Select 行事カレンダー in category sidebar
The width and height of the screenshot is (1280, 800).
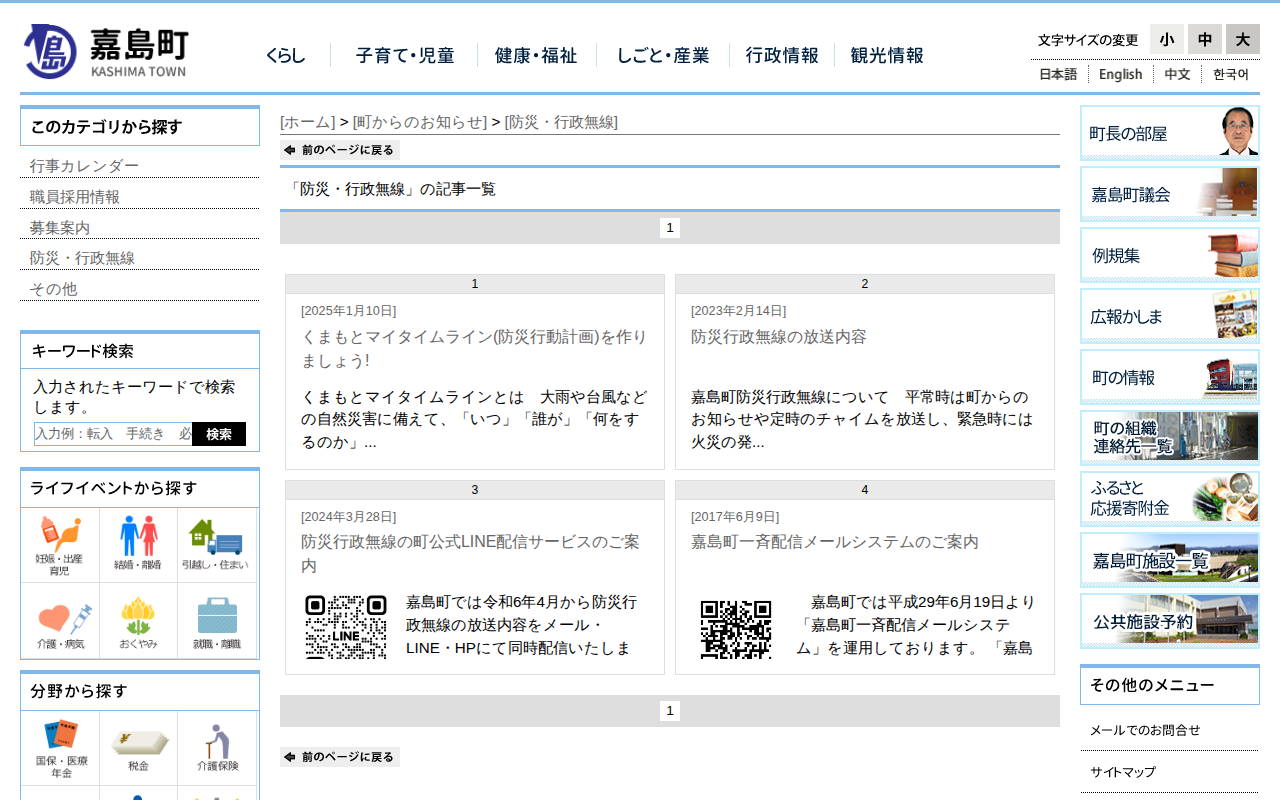click(84, 166)
